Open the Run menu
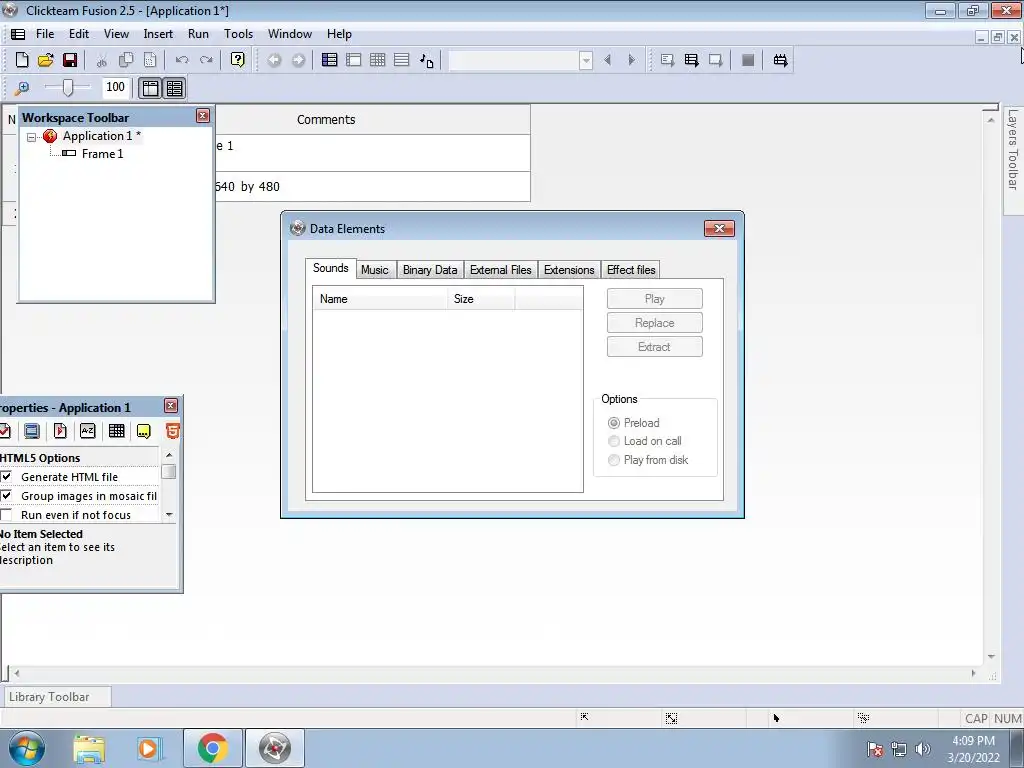This screenshot has width=1024, height=768. [x=199, y=34]
